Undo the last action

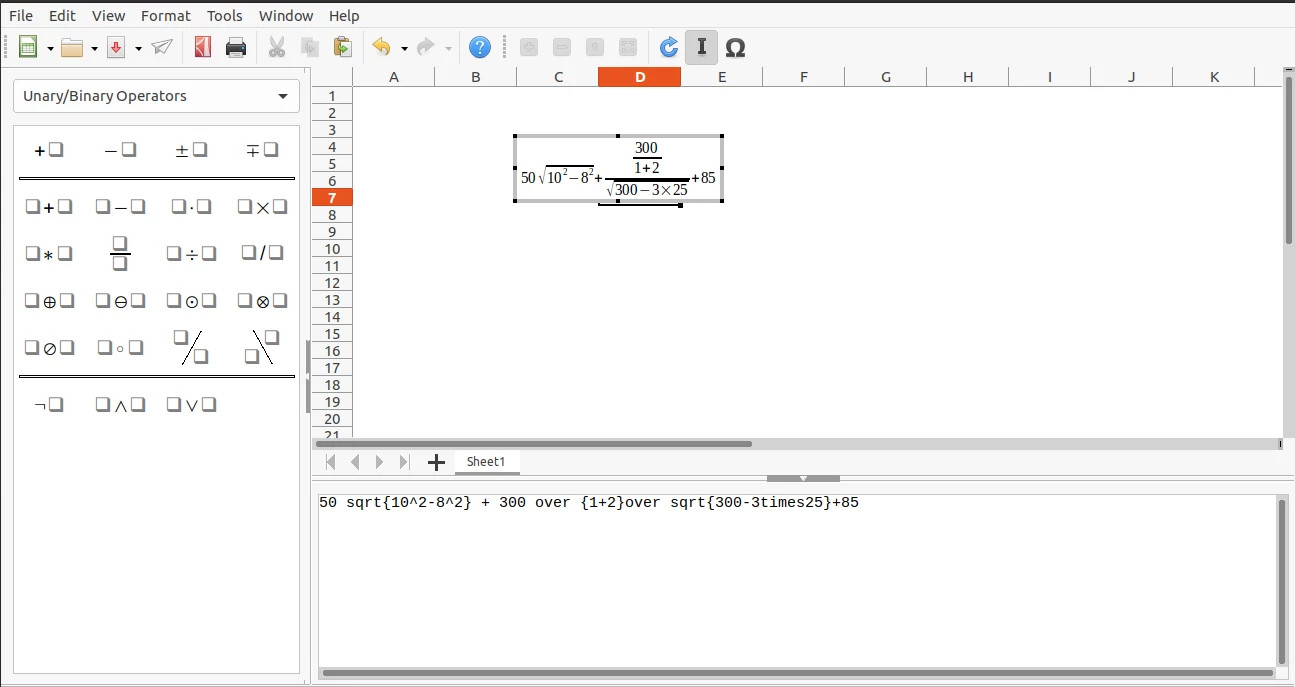(x=381, y=47)
